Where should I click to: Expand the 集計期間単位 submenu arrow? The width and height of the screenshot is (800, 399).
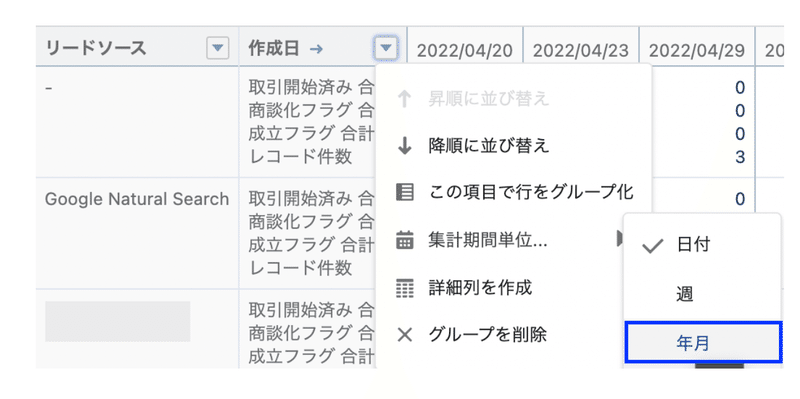pyautogui.click(x=619, y=238)
